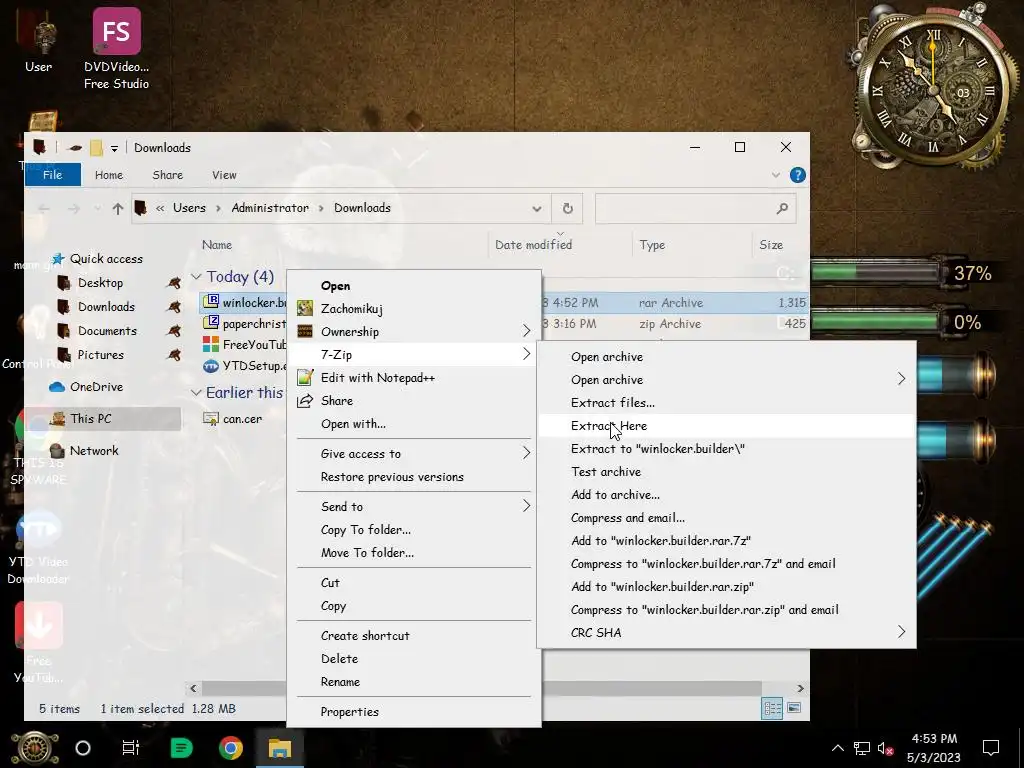Select Test archive from 7-Zip menu

tap(726, 472)
